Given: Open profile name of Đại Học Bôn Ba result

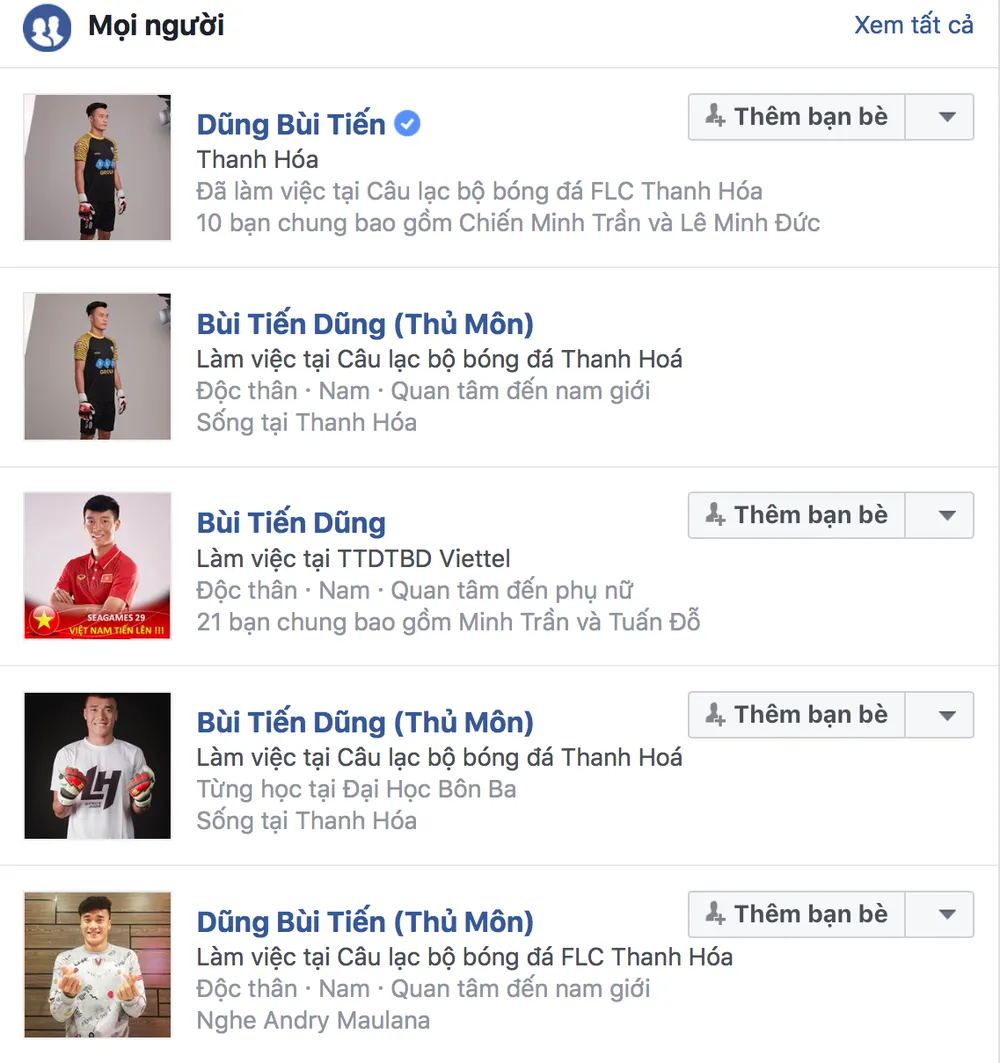Looking at the screenshot, I should 365,722.
